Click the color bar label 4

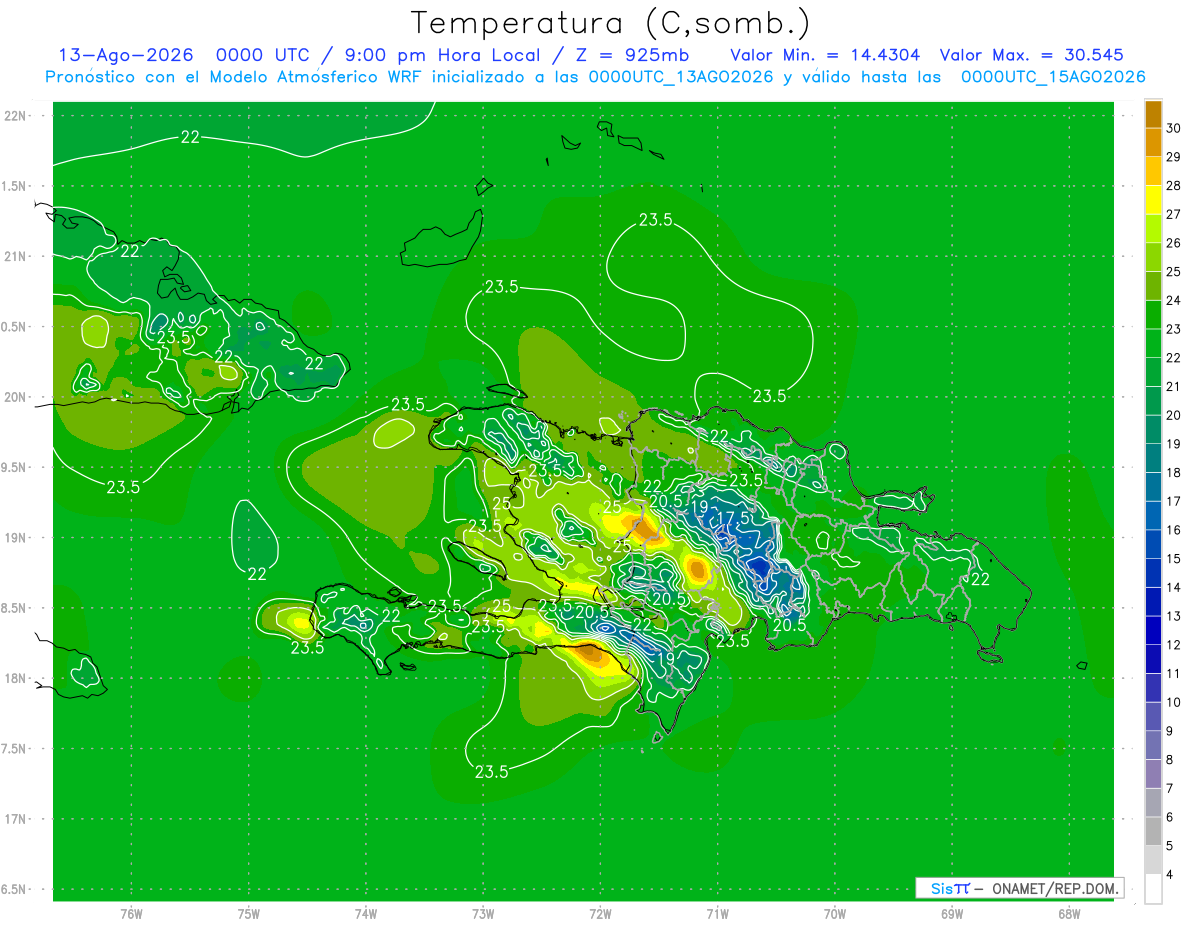point(1172,876)
